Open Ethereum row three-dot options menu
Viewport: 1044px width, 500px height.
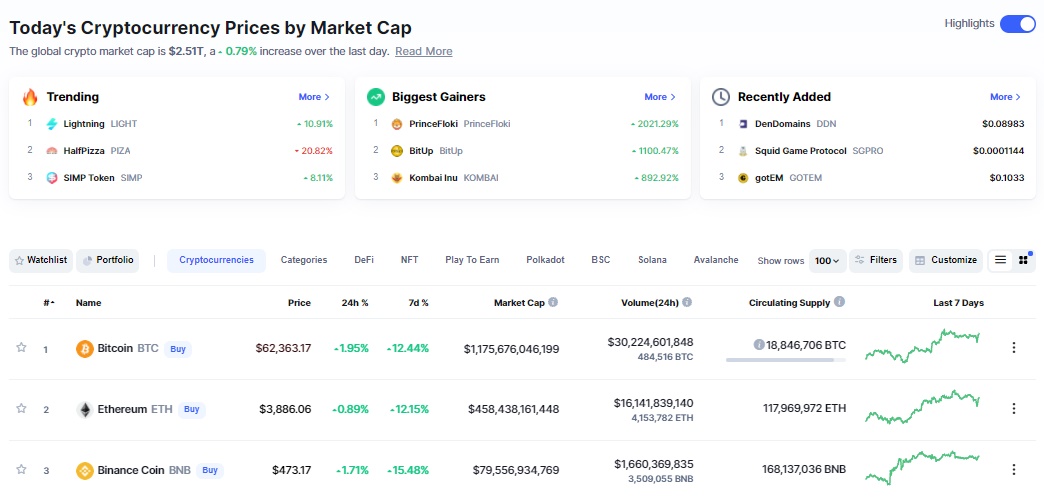click(1014, 409)
